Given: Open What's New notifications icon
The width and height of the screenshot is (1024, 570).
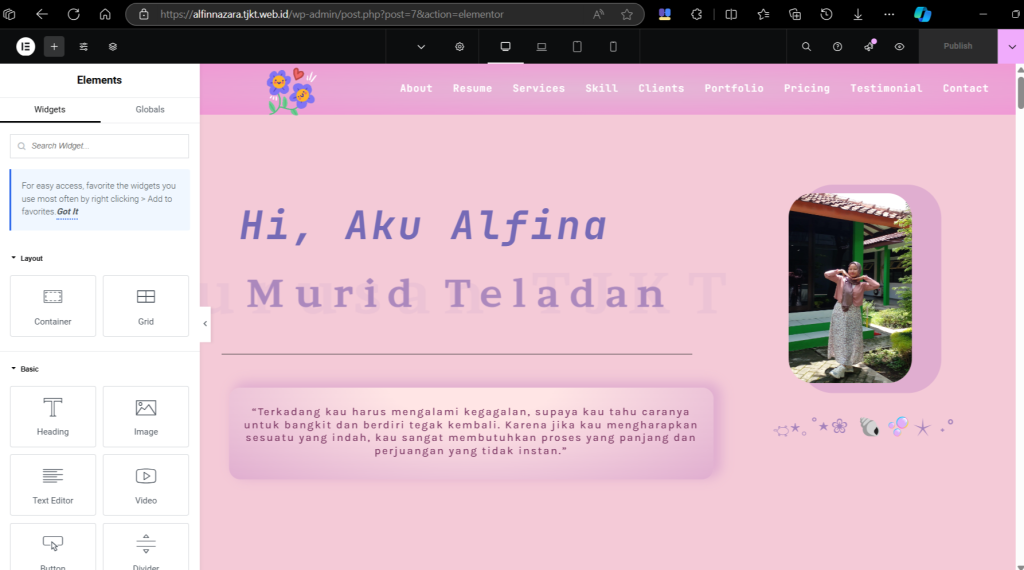Looking at the screenshot, I should pos(869,46).
